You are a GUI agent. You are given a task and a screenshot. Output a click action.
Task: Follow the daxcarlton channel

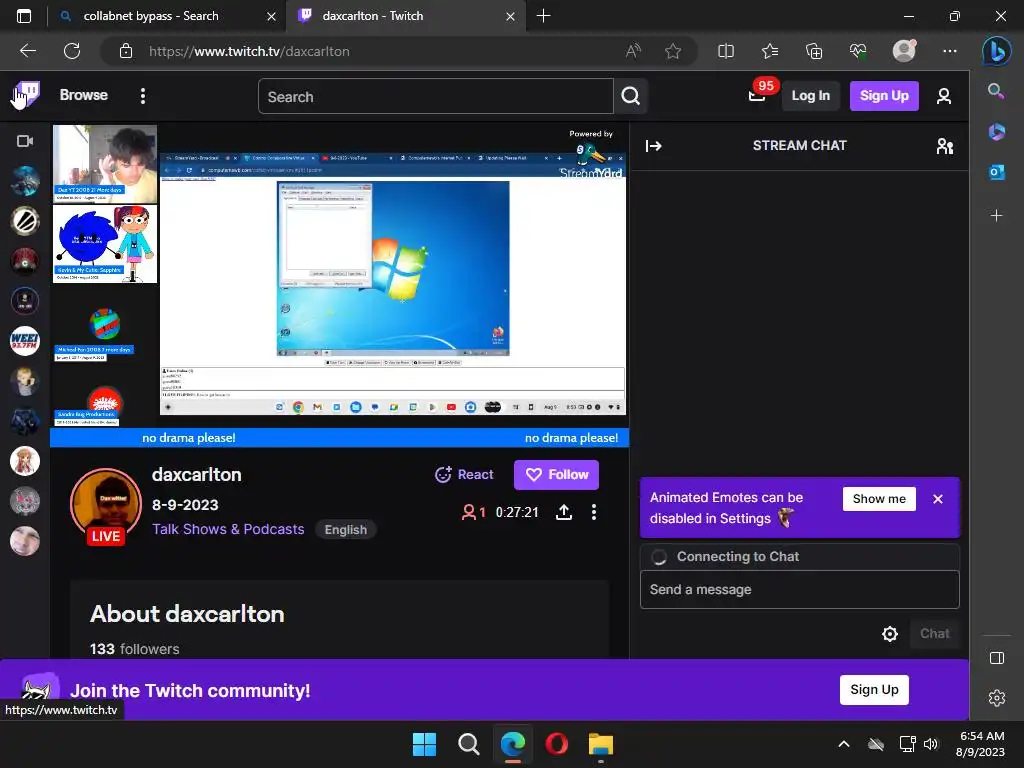[556, 475]
